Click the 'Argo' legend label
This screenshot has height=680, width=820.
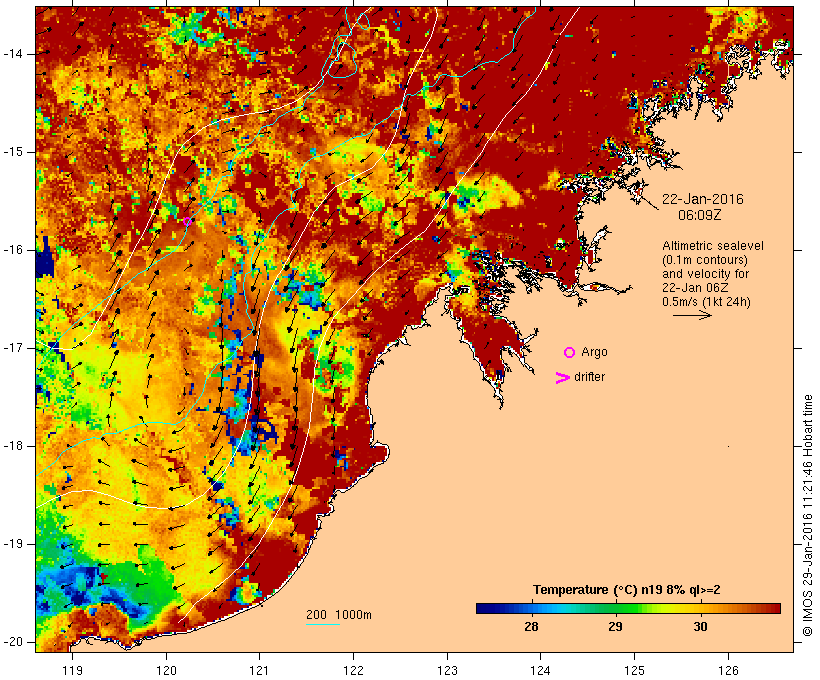(595, 352)
